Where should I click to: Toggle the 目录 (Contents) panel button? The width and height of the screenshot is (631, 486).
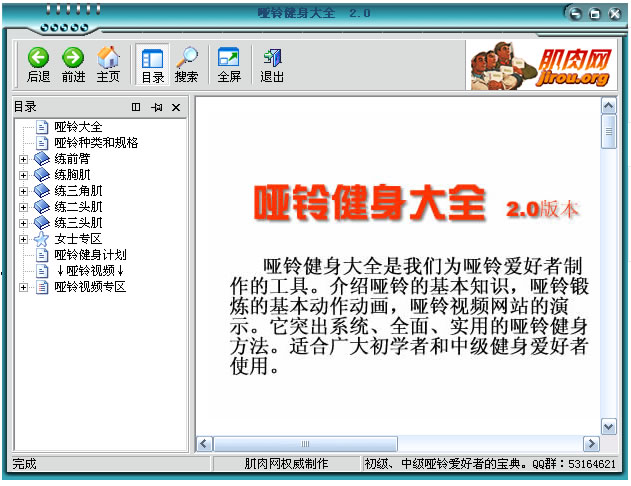[x=152, y=63]
